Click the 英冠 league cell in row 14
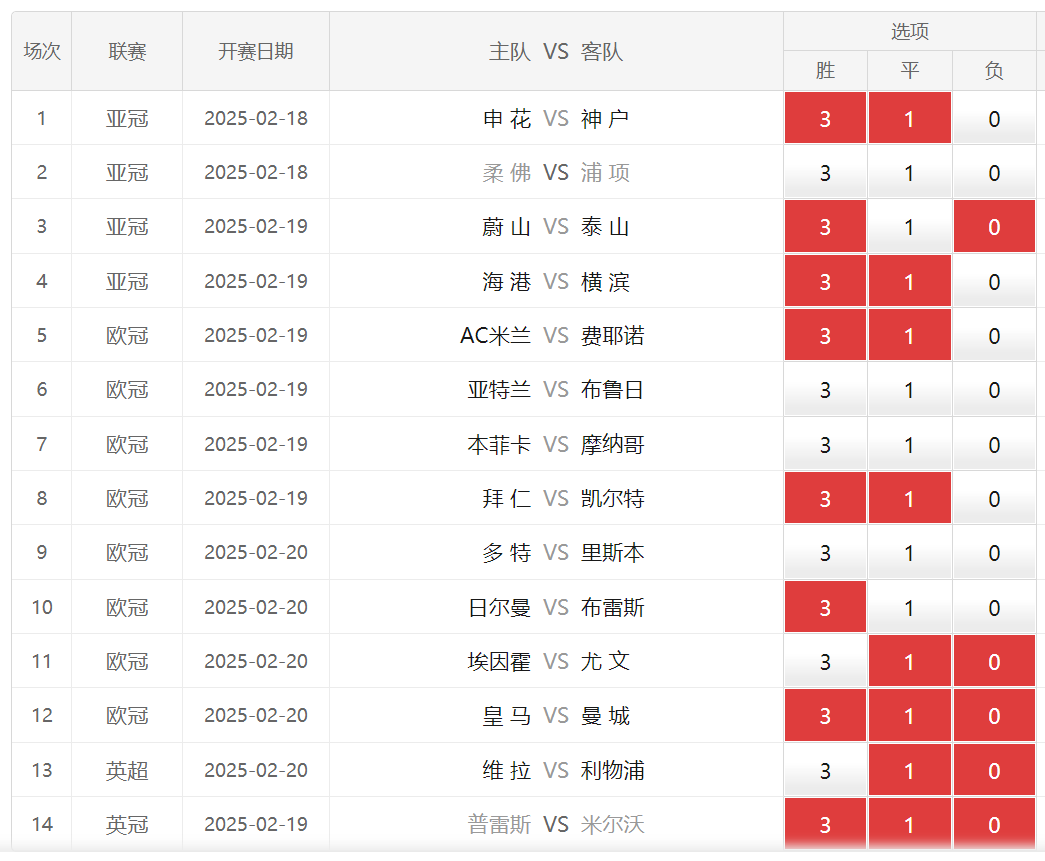The width and height of the screenshot is (1045, 861). 127,824
